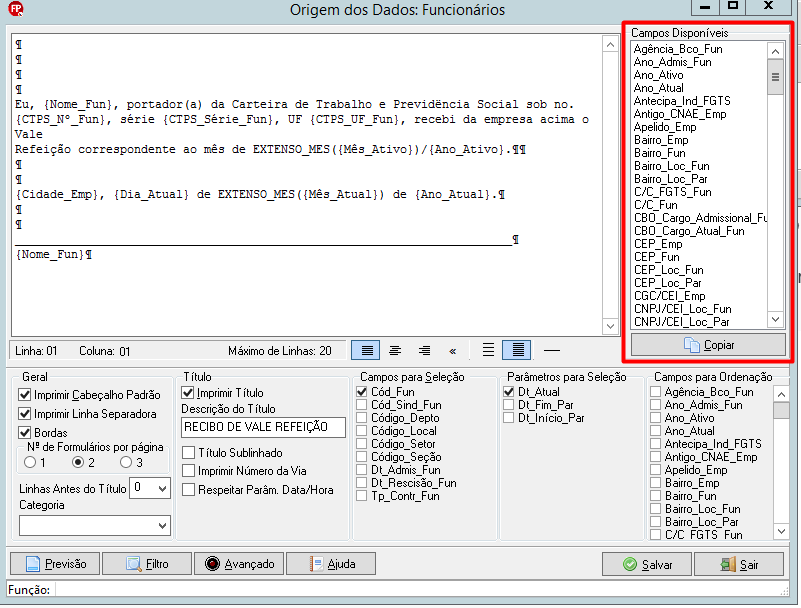
Task: Click the FP application logo icon
Action: tap(16, 9)
